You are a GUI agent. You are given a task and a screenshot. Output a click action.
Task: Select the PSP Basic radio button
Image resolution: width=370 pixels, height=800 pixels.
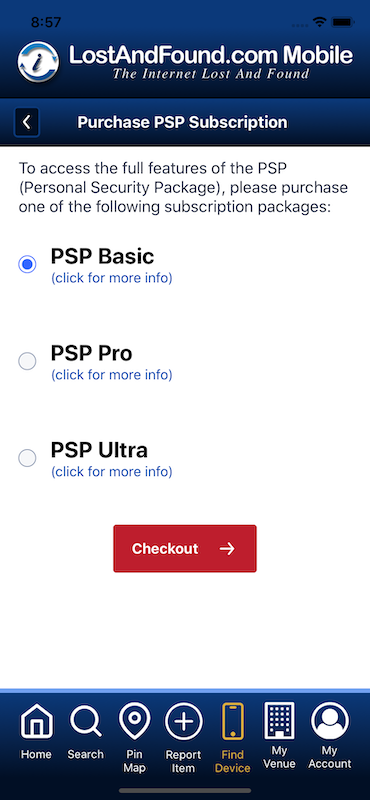click(27, 264)
